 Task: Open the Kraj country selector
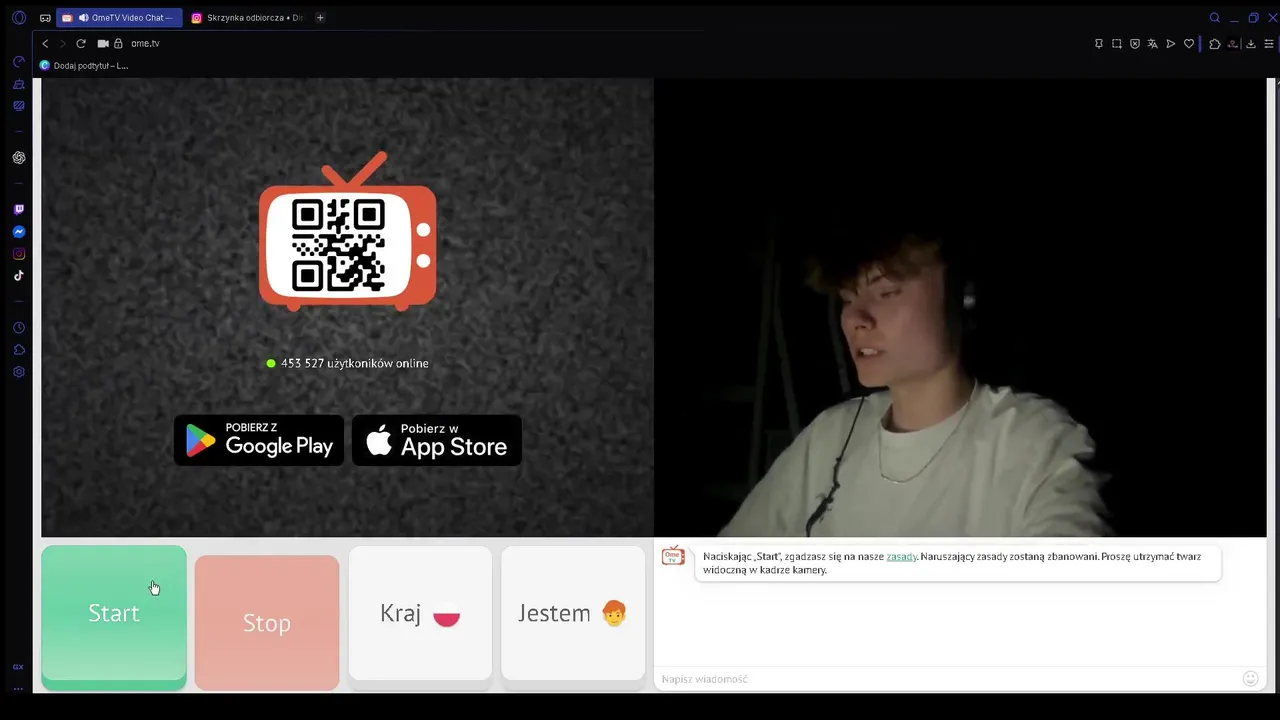420,613
